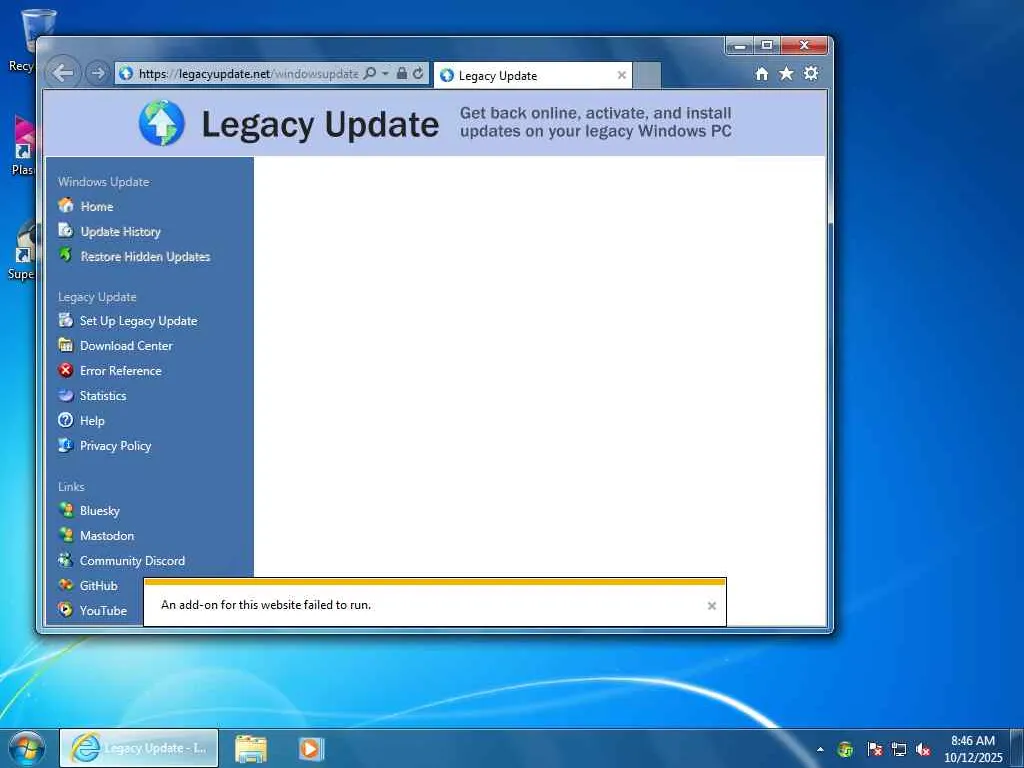This screenshot has width=1024, height=768.
Task: Click the Update History icon
Action: [66, 231]
